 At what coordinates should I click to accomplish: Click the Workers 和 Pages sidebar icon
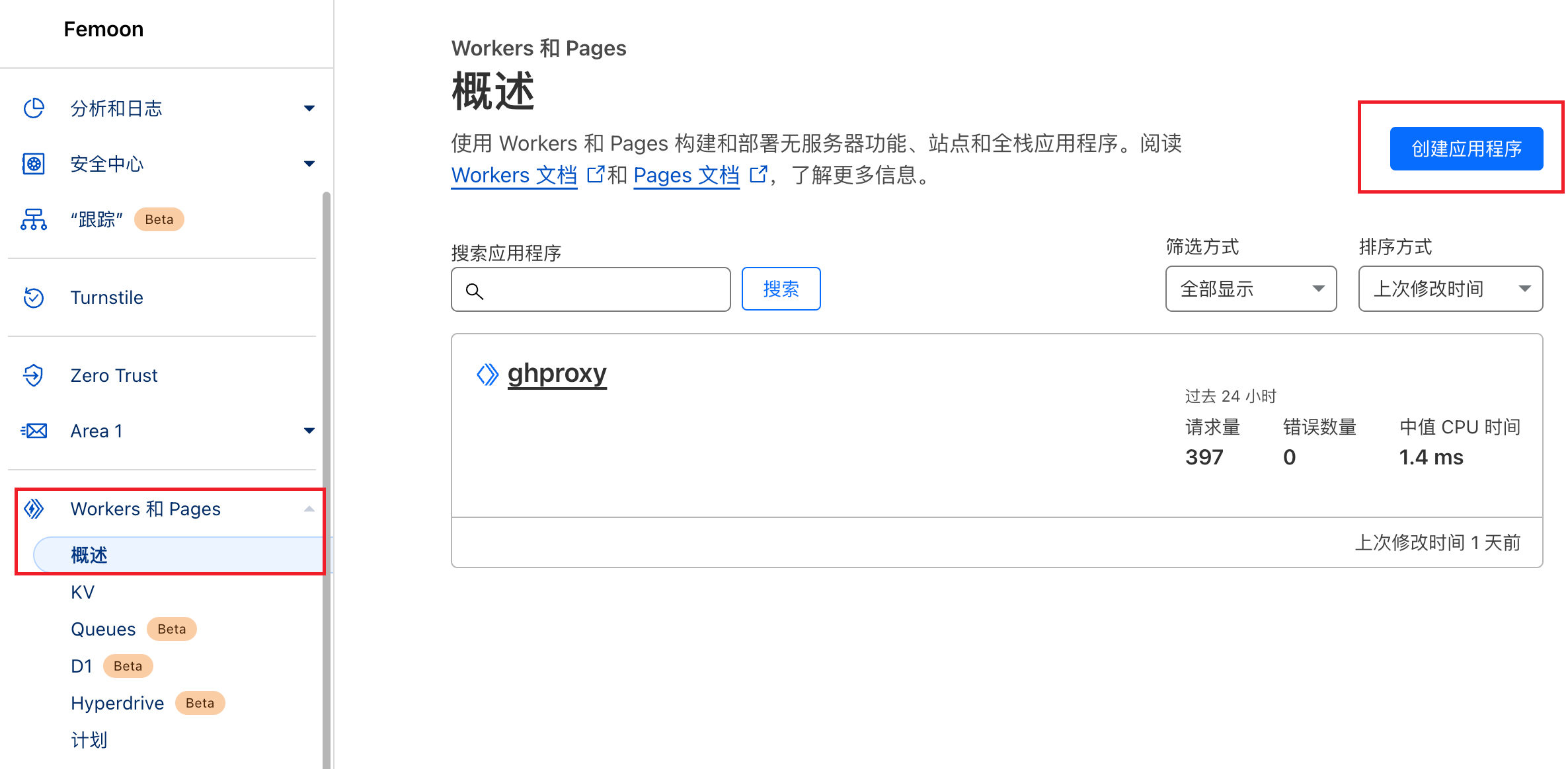point(33,508)
